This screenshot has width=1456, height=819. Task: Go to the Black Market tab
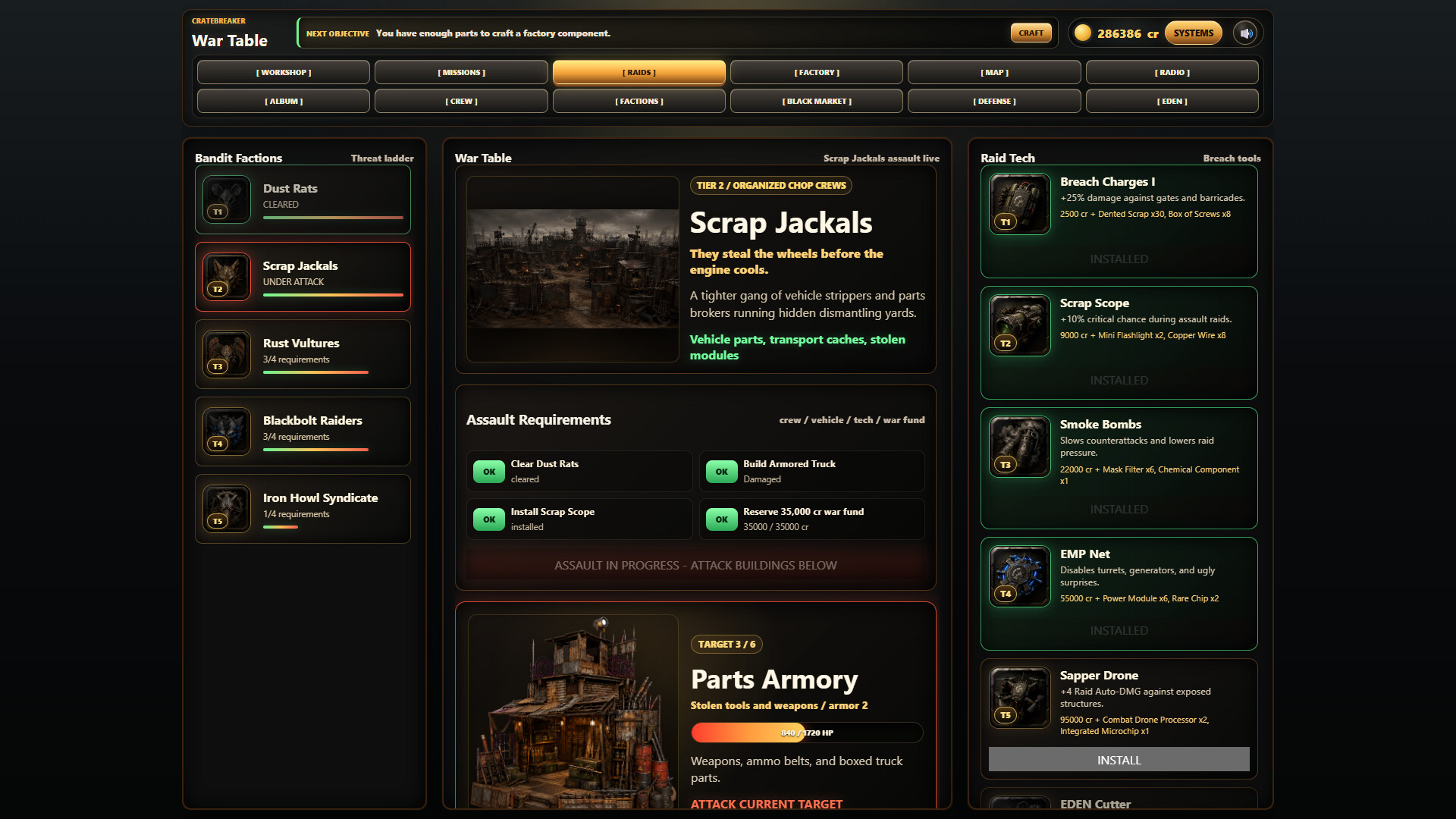pos(817,102)
